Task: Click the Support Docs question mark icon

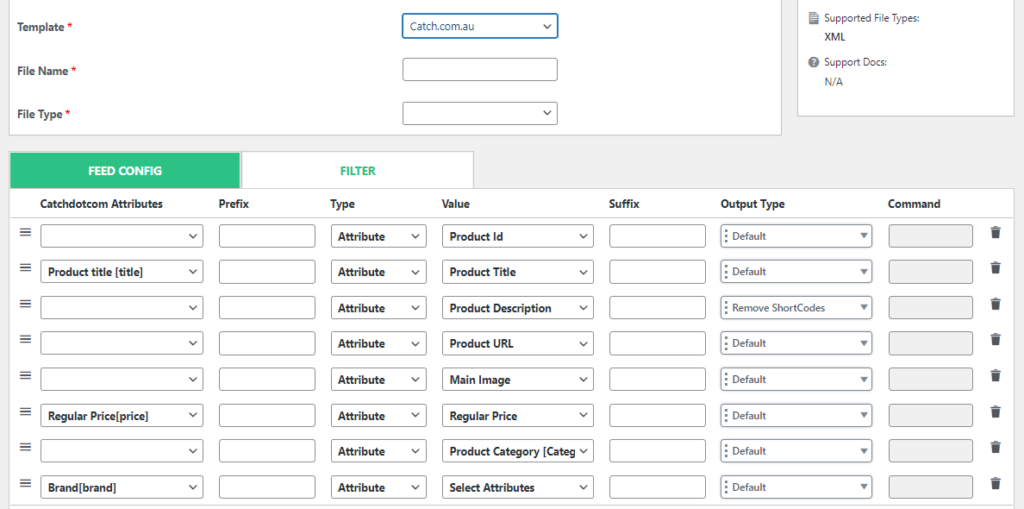Action: [x=813, y=63]
